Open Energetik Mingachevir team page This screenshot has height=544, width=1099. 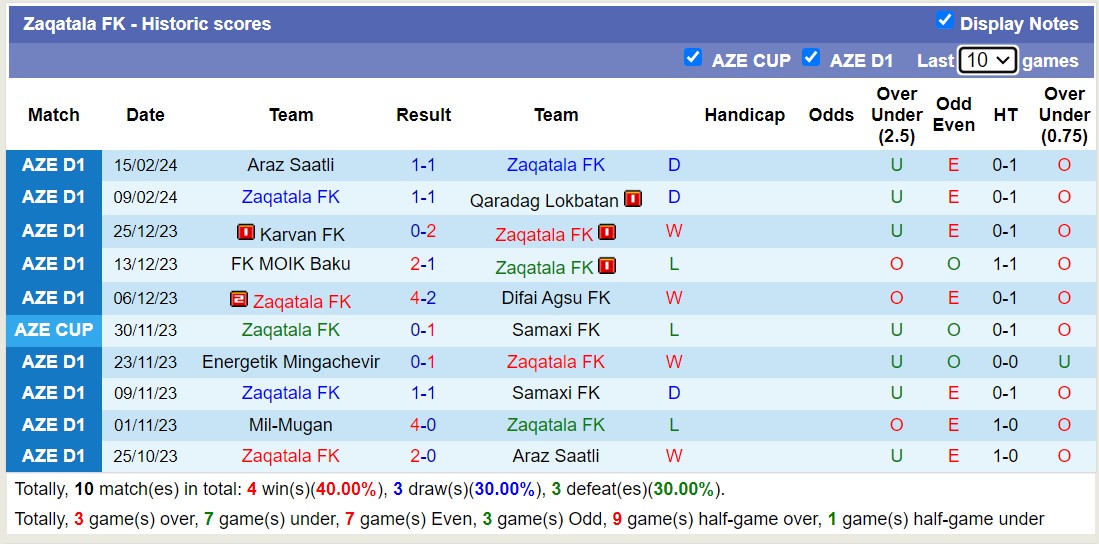(x=291, y=362)
